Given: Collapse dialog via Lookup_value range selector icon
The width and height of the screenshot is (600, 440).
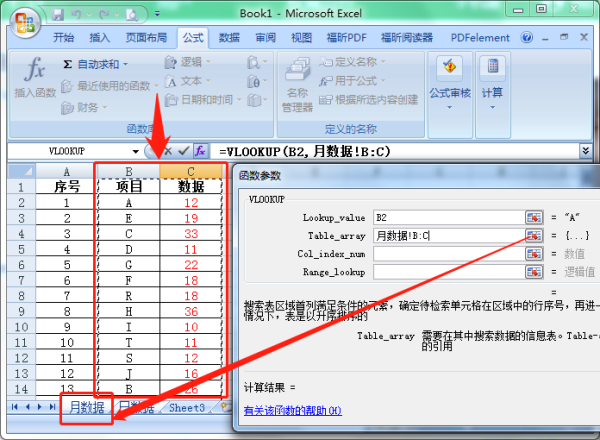Looking at the screenshot, I should click(x=534, y=218).
